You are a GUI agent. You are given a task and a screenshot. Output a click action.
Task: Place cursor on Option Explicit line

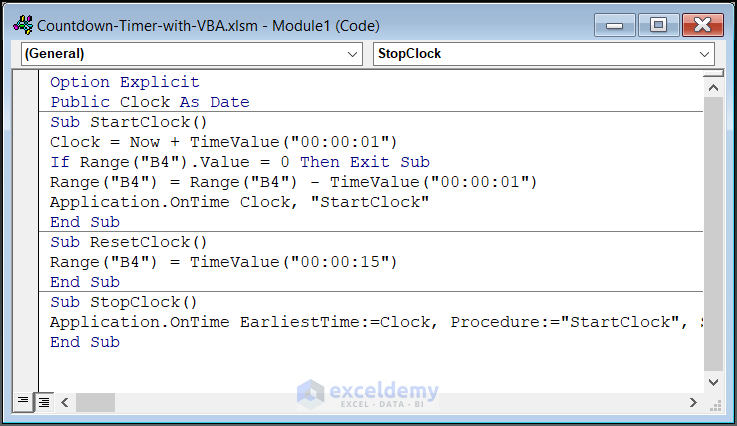125,82
